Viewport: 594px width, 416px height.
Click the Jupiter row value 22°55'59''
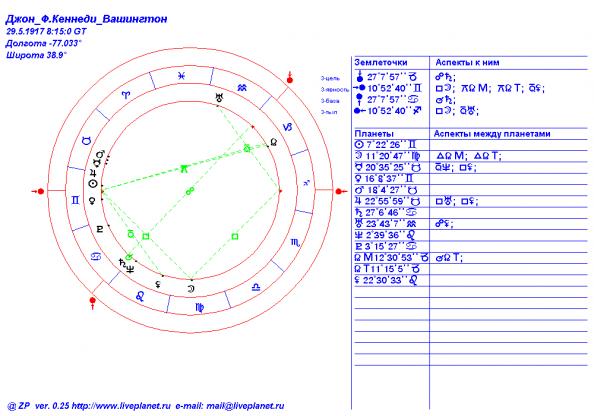click(388, 201)
